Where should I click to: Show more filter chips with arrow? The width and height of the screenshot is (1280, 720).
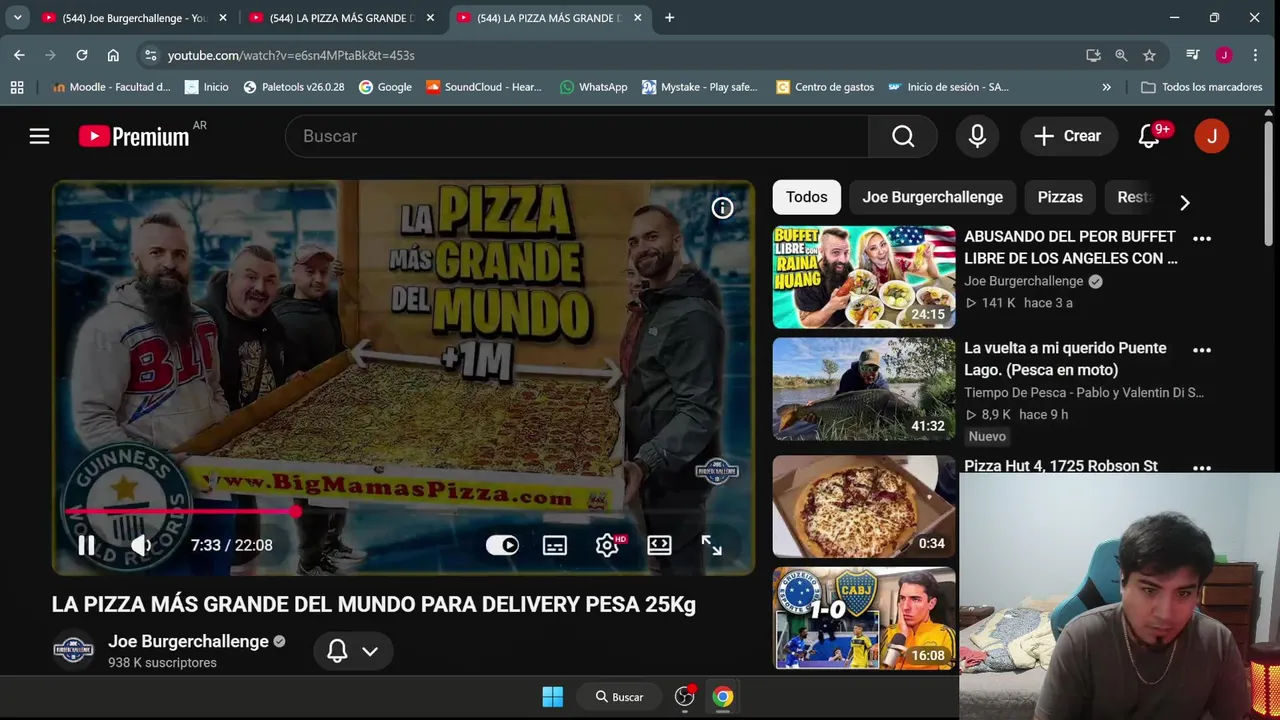tap(1185, 203)
